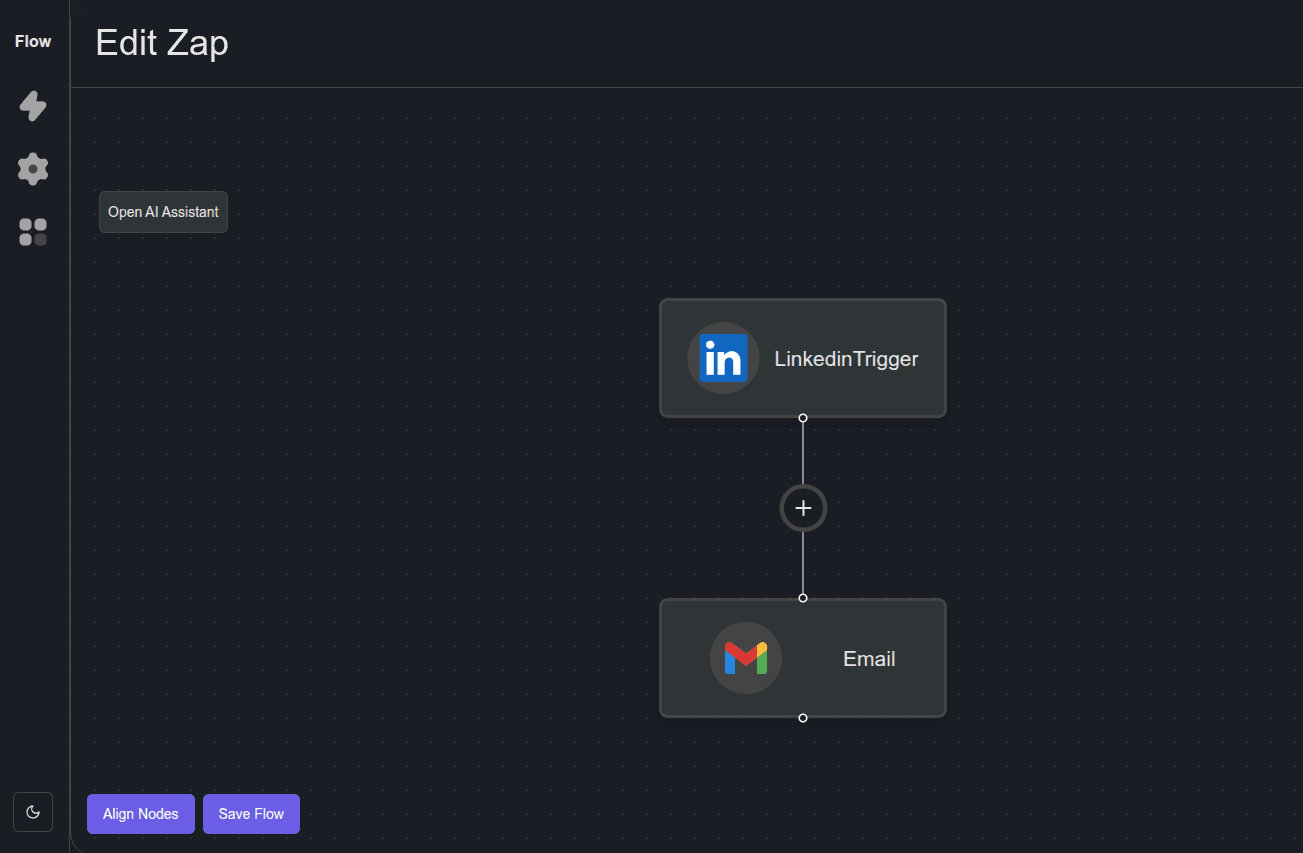Click the Edit Zap page title
The height and width of the screenshot is (853, 1303).
(162, 43)
